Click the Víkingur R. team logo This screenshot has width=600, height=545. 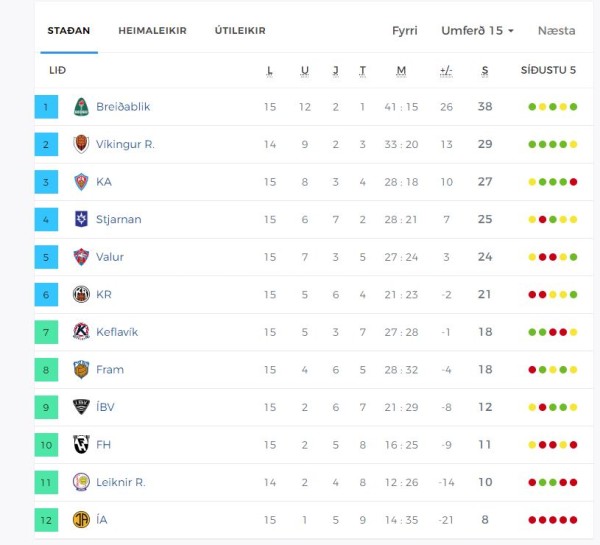click(x=81, y=144)
